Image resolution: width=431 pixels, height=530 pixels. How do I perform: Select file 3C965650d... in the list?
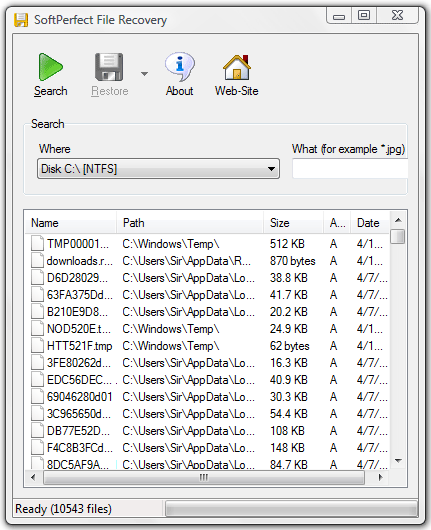click(x=79, y=414)
